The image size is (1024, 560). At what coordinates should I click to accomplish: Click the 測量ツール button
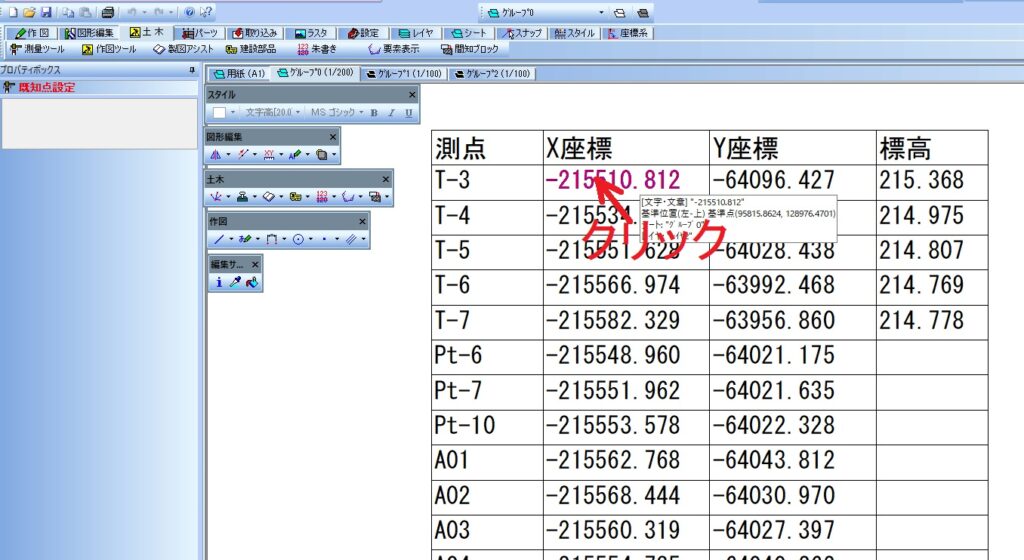point(37,48)
